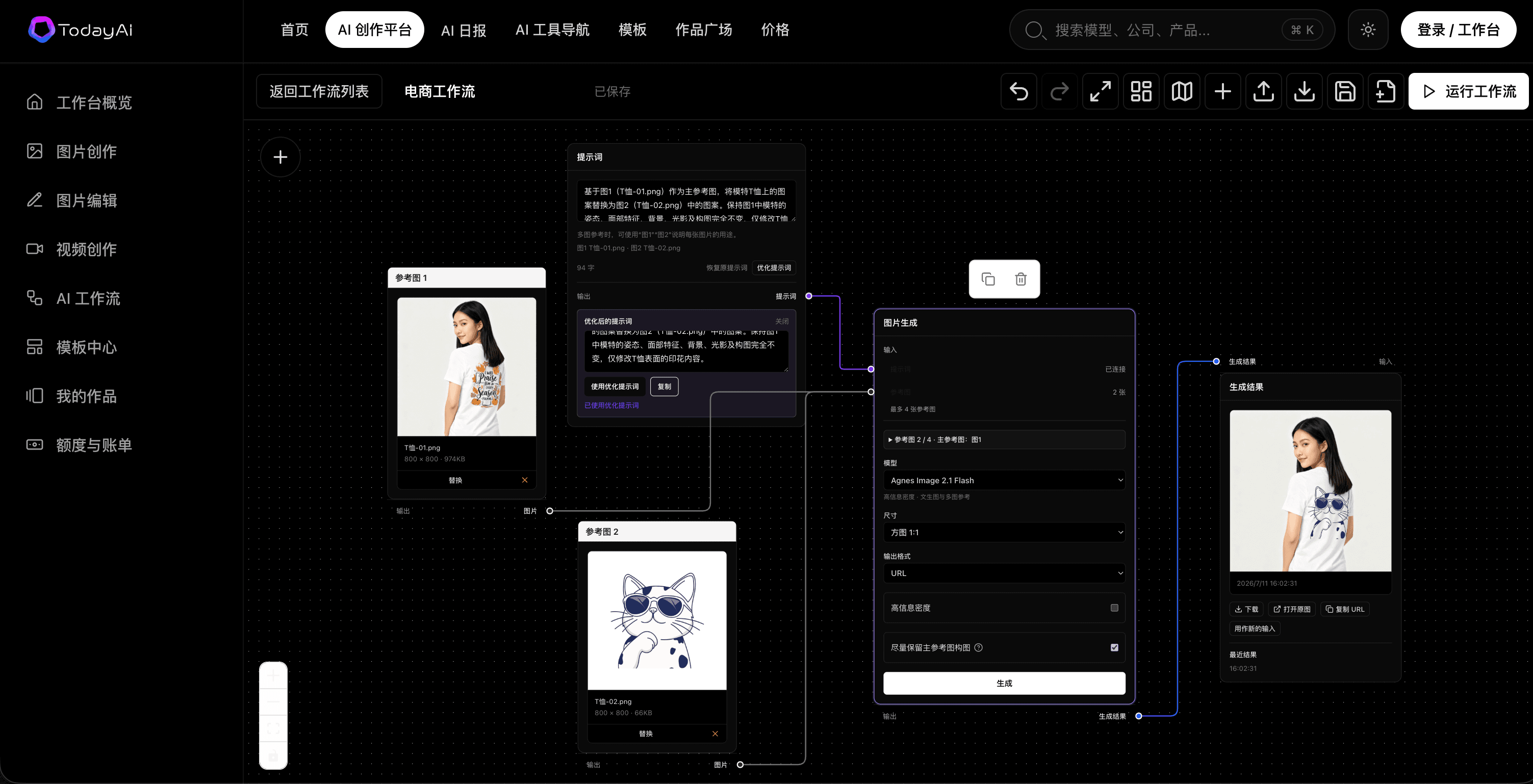Screen dimensions: 1533x784
Task: Click 替换 under T恤-01.png
Action: pyautogui.click(x=455, y=480)
